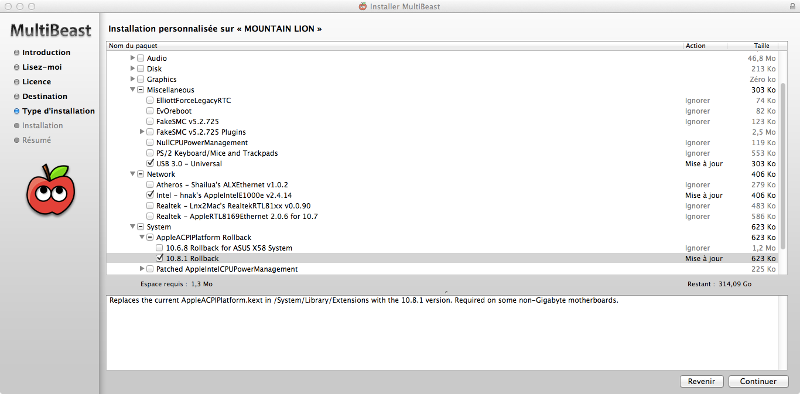Open the Lisez-moi step
The image size is (800, 394).
click(42, 67)
